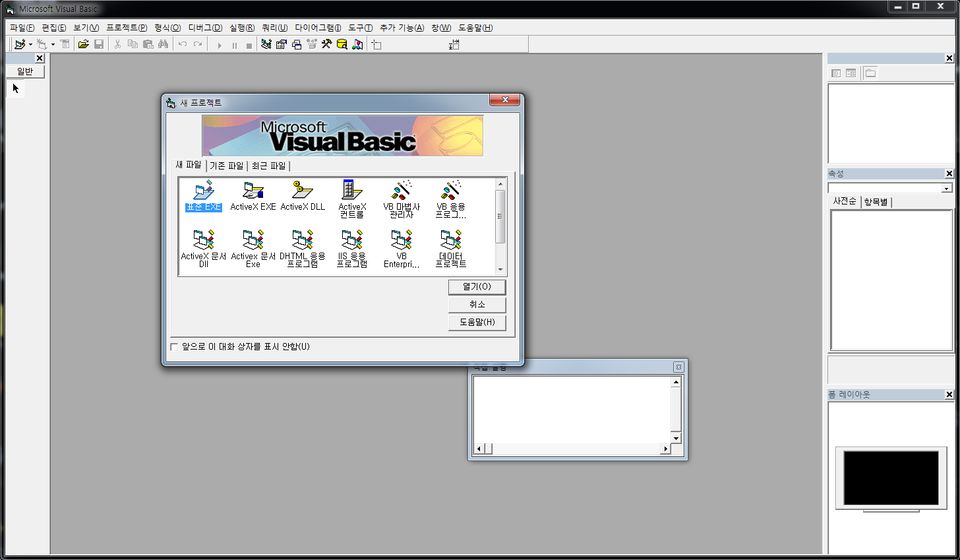
Task: Open Project Explorer from the toolbar
Action: click(x=266, y=44)
